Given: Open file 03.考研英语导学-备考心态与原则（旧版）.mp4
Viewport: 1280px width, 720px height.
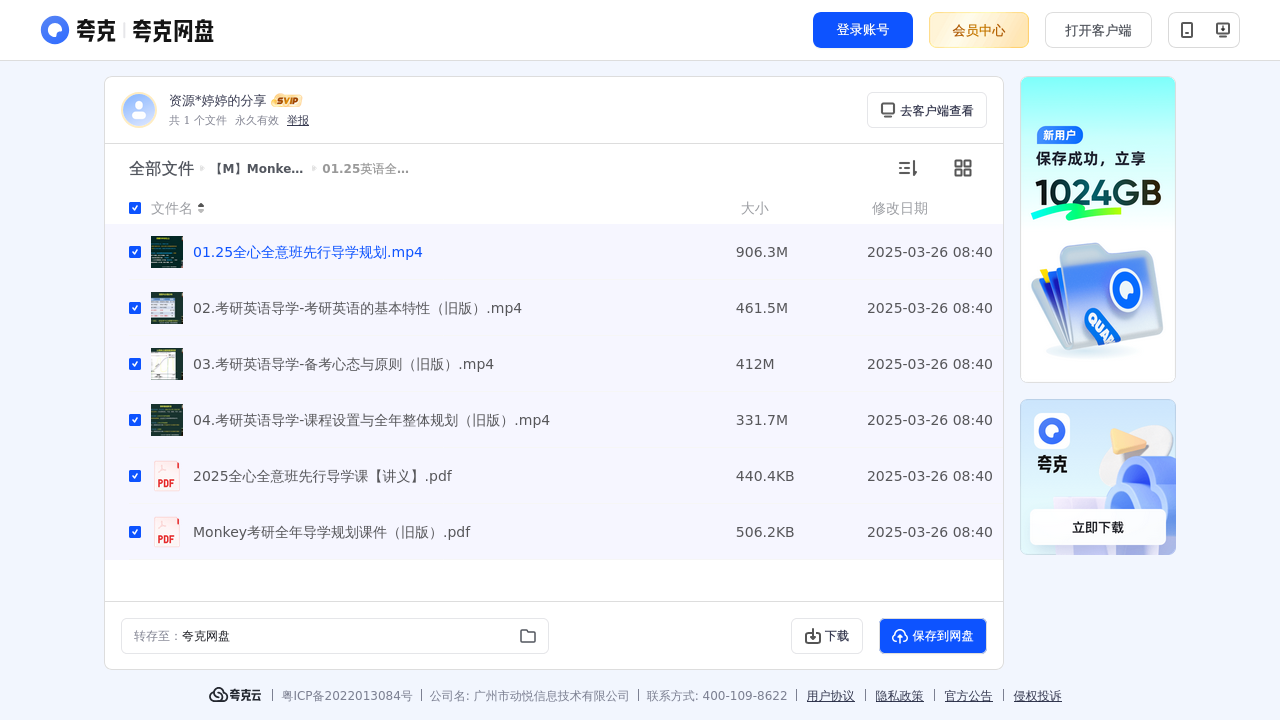Looking at the screenshot, I should pos(343,364).
